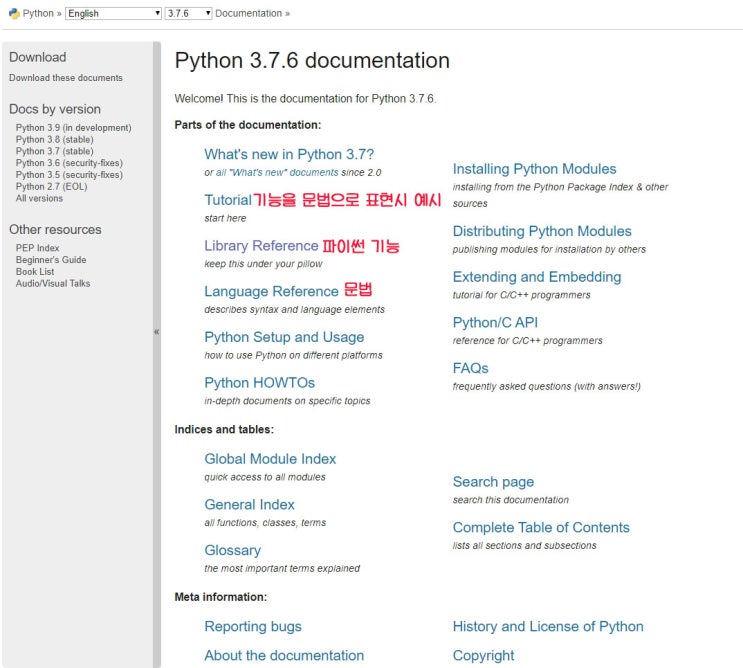Go to Library Reference

pos(261,246)
